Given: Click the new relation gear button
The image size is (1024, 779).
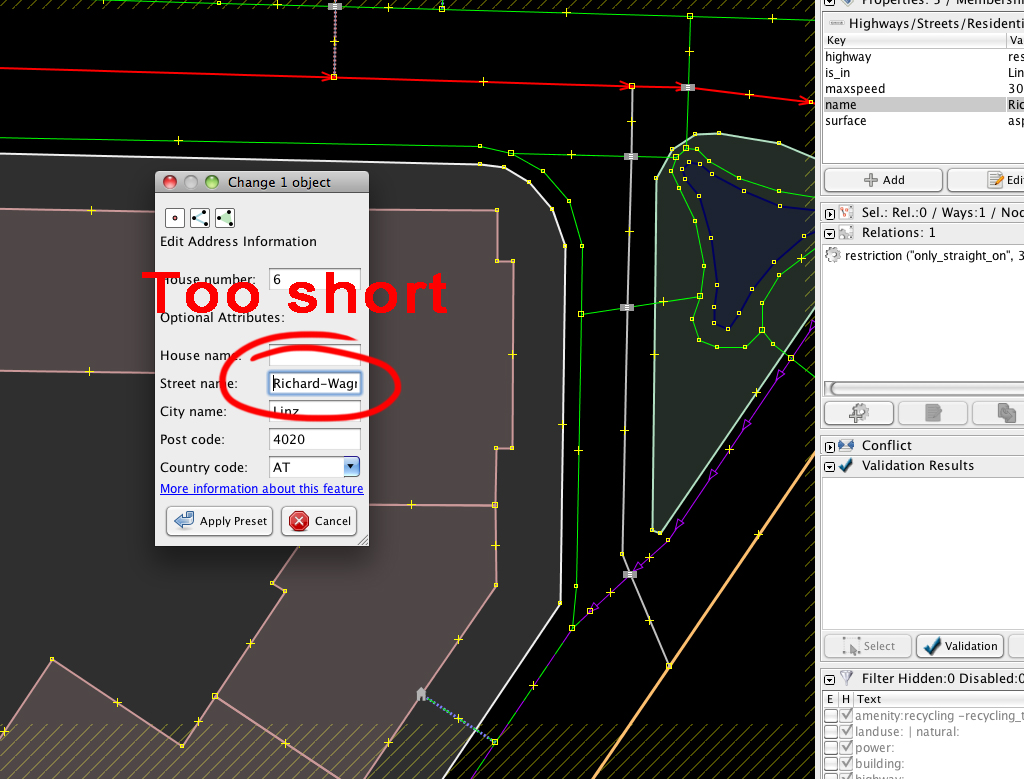Looking at the screenshot, I should (857, 412).
